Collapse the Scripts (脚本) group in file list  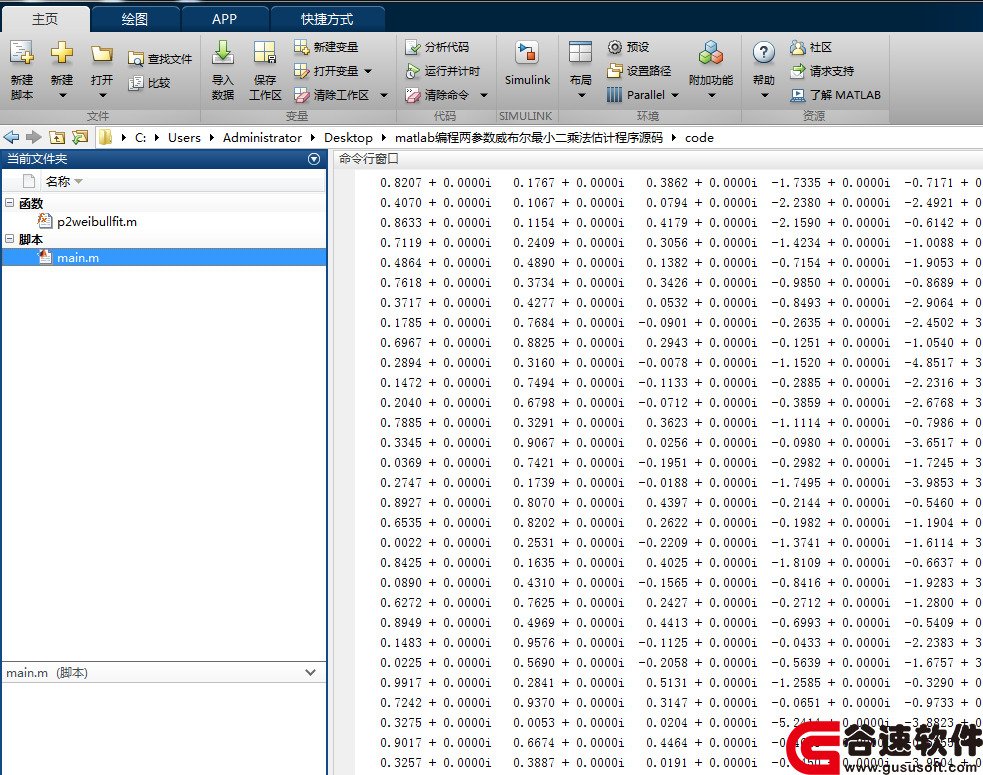coord(9,238)
